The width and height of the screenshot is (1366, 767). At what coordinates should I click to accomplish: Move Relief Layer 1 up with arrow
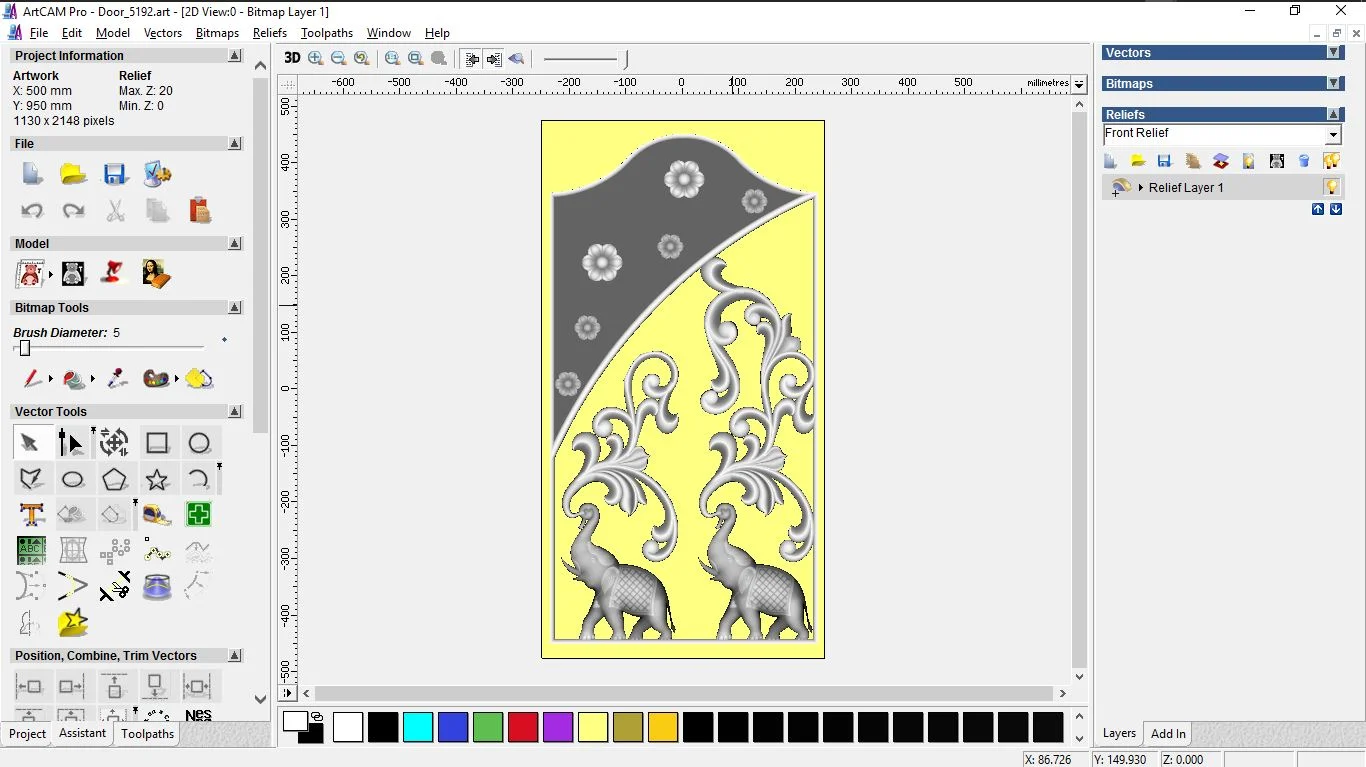(x=1318, y=209)
